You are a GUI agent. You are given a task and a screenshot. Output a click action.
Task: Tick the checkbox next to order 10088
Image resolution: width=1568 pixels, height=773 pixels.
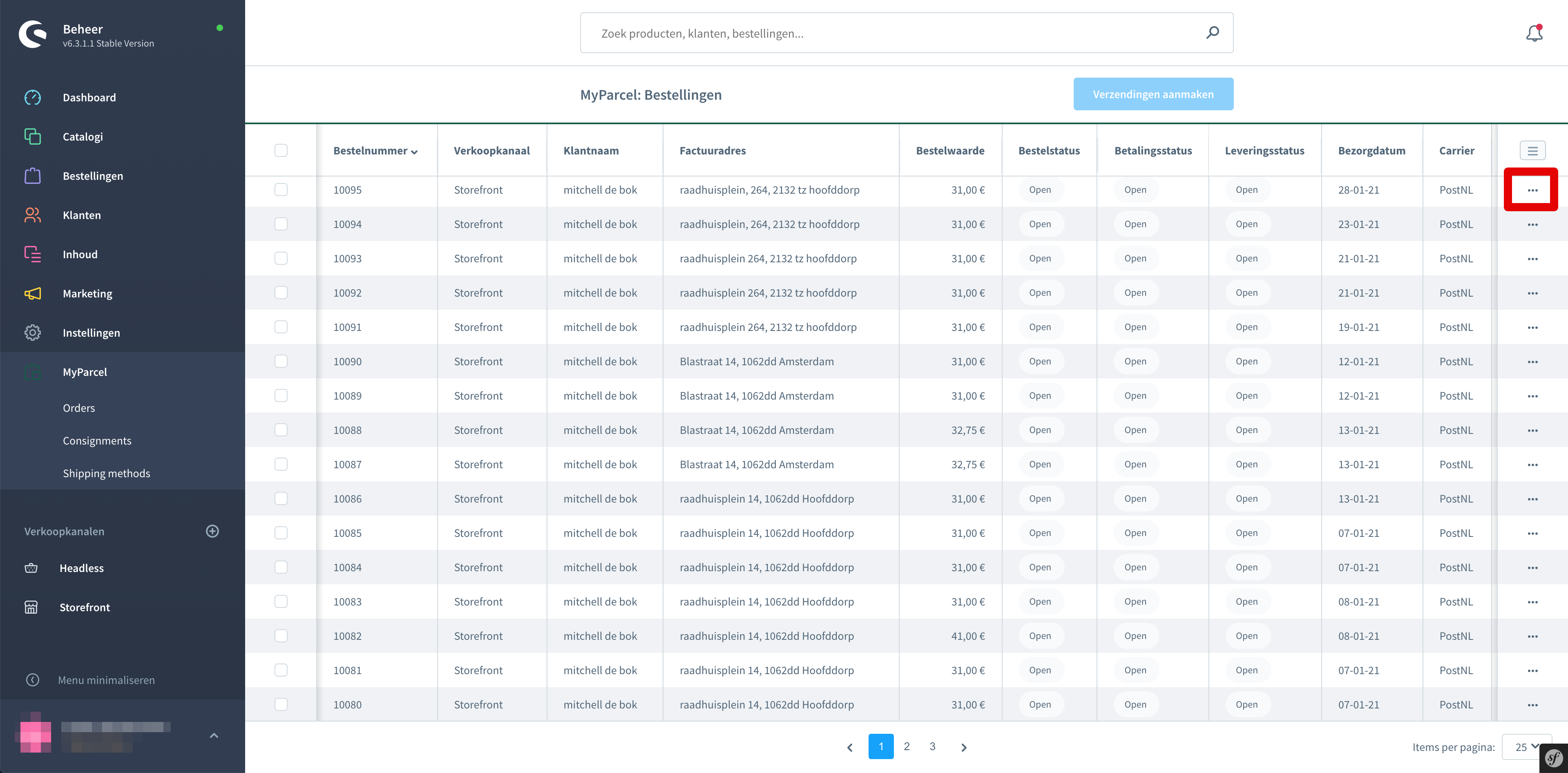tap(281, 429)
